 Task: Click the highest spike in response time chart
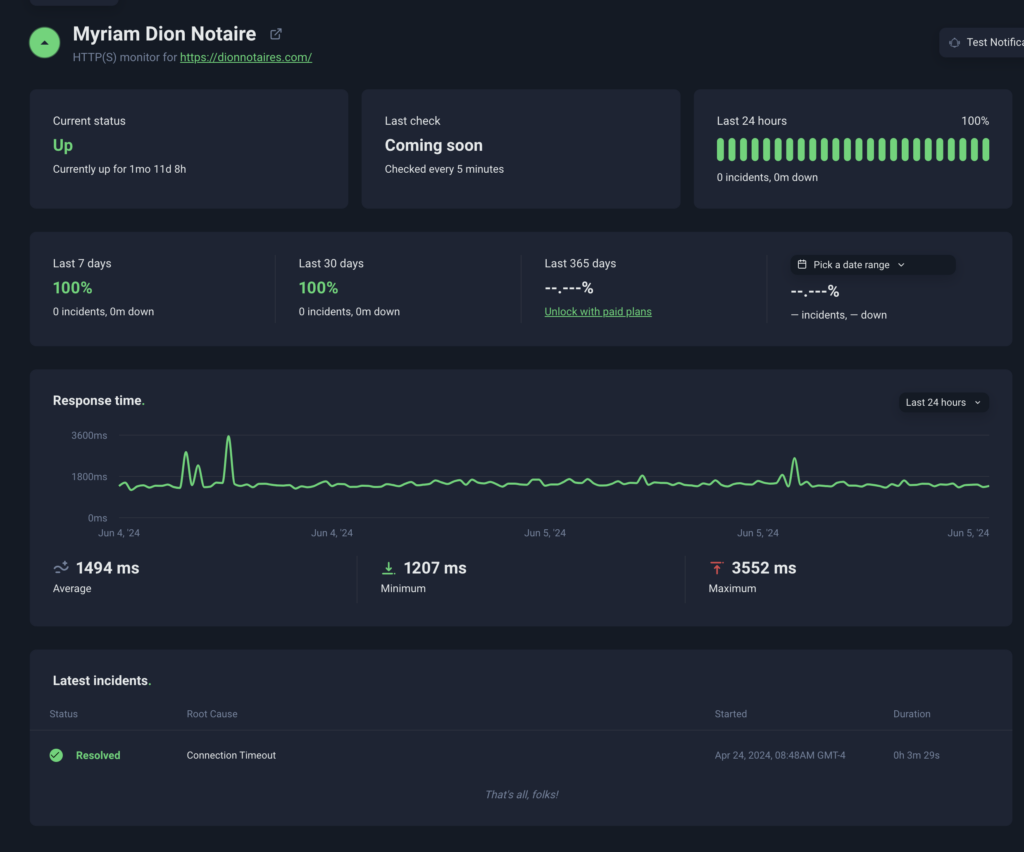[229, 438]
